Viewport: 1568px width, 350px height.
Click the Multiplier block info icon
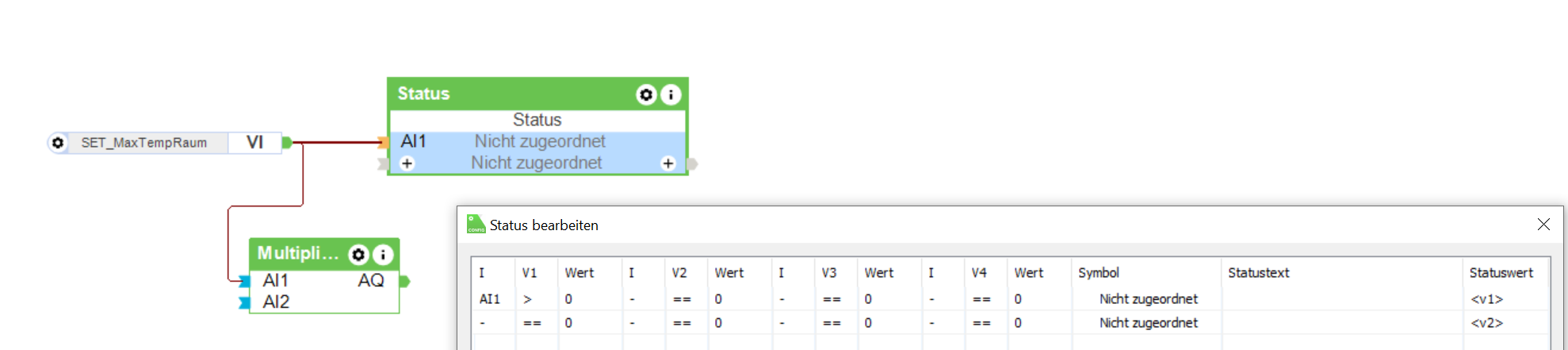pos(383,255)
